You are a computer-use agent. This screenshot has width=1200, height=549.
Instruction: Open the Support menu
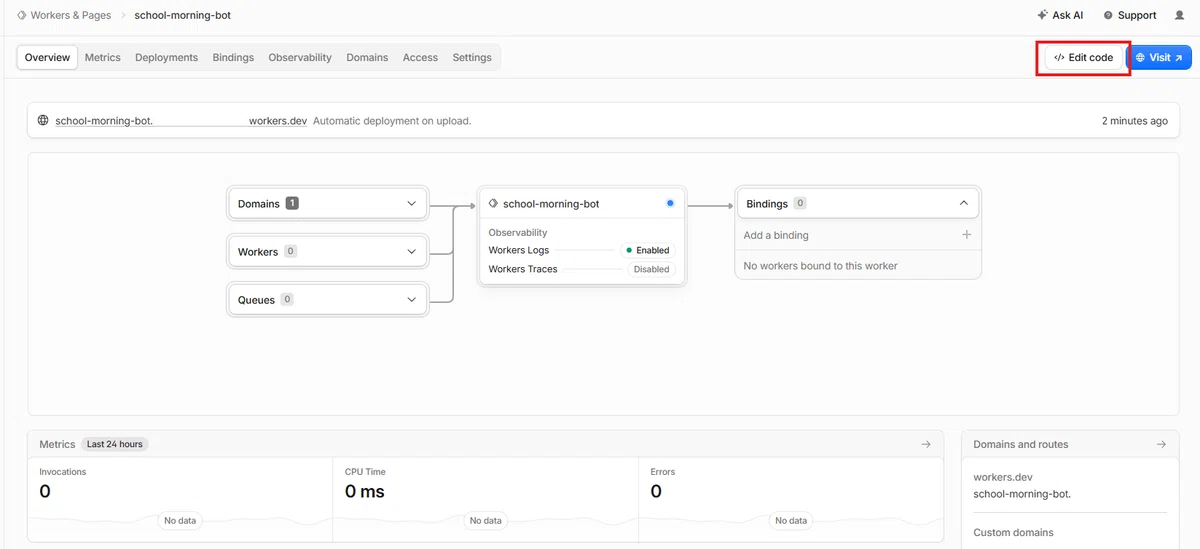[x=1130, y=15]
